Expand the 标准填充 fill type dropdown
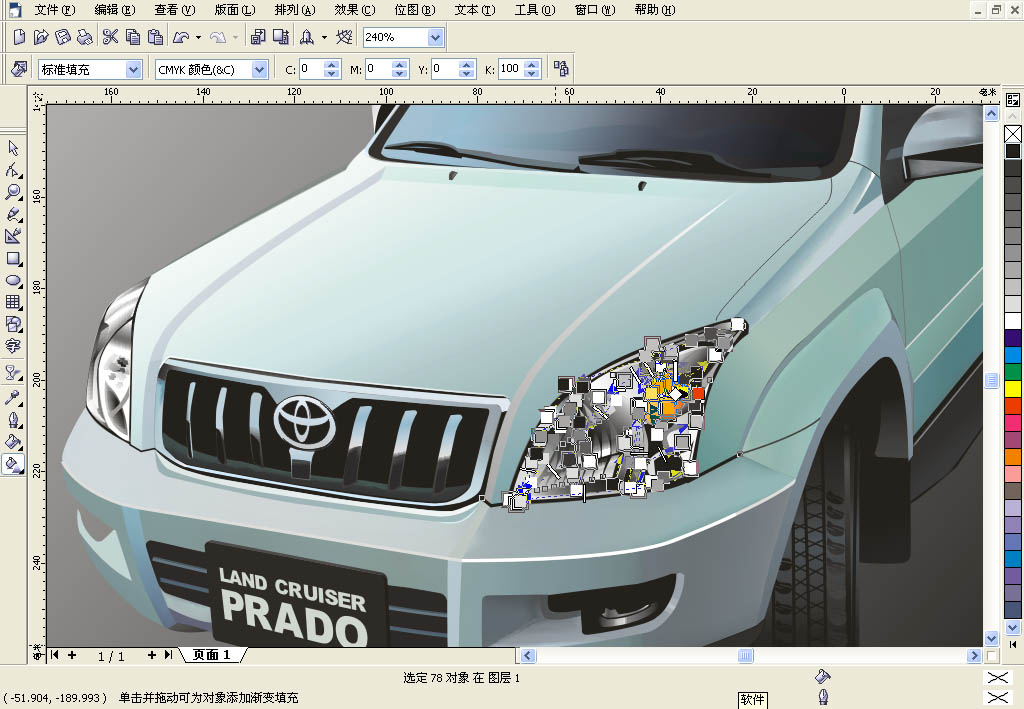Viewport: 1024px width, 709px height. point(133,69)
